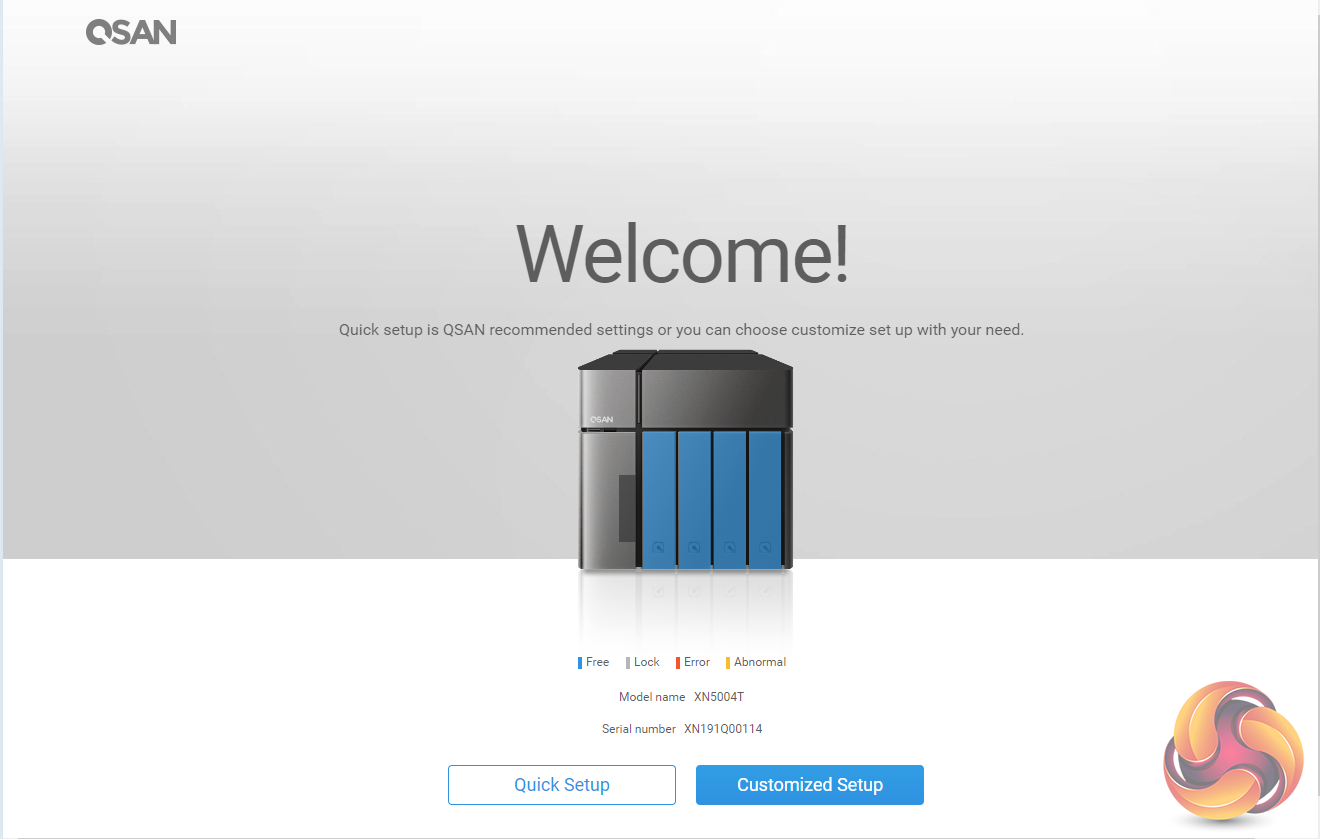Viewport: 1320px width, 840px height.
Task: Click the QSAN logo in the header
Action: click(x=131, y=33)
